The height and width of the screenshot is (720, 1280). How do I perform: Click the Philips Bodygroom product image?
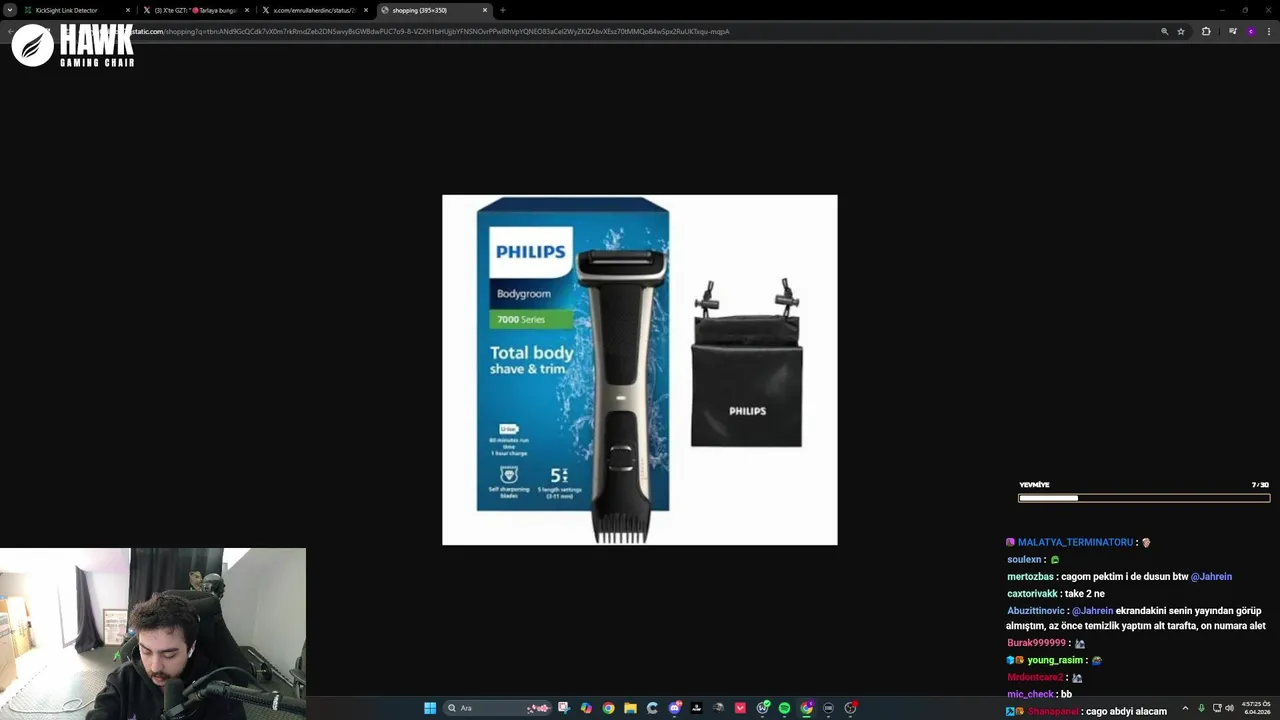click(x=640, y=370)
